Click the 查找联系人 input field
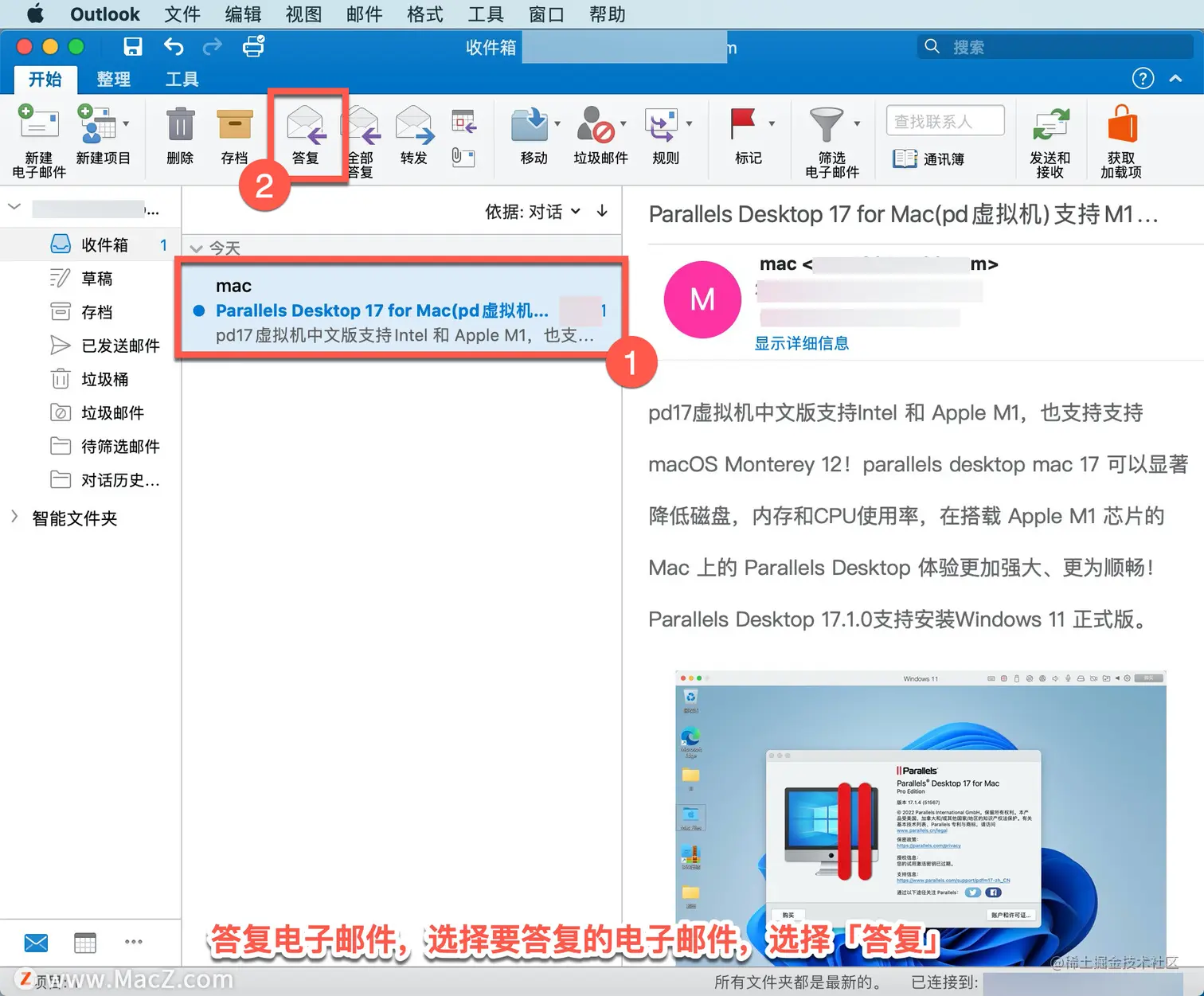This screenshot has width=1204, height=996. coord(945,121)
